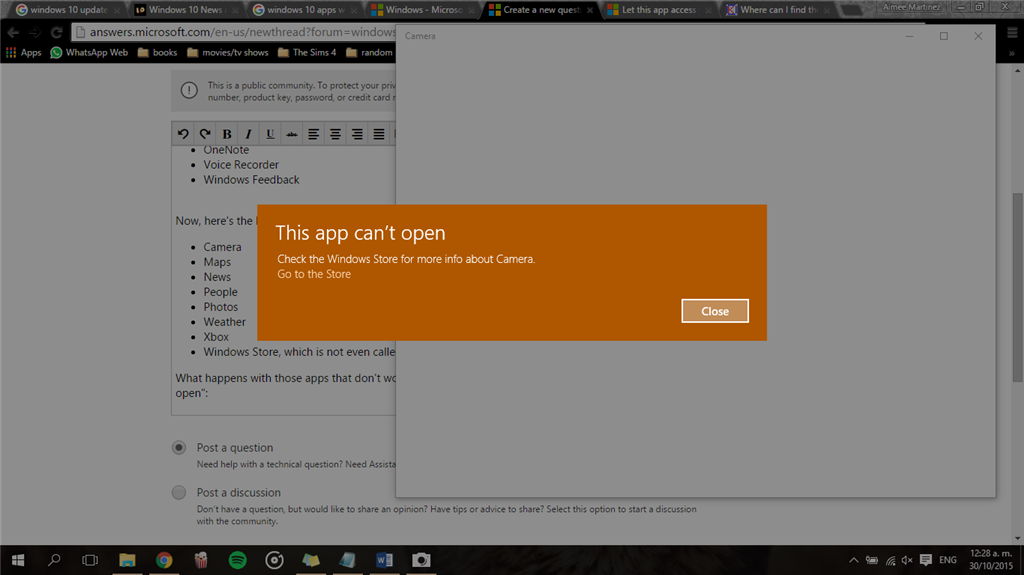Image resolution: width=1024 pixels, height=575 pixels.
Task: Open the clock and date flyout
Action: click(x=991, y=559)
